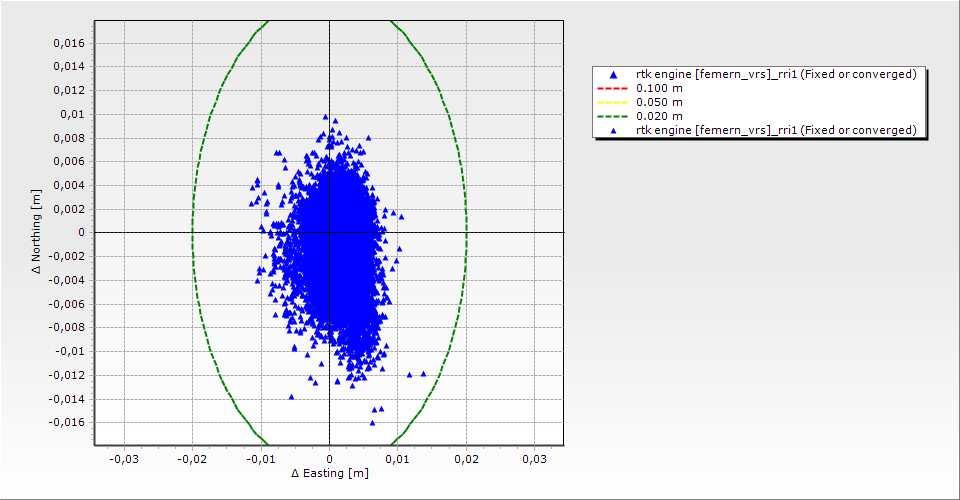Click the yellow dashed line legend symbol
The width and height of the screenshot is (960, 500).
[x=614, y=103]
